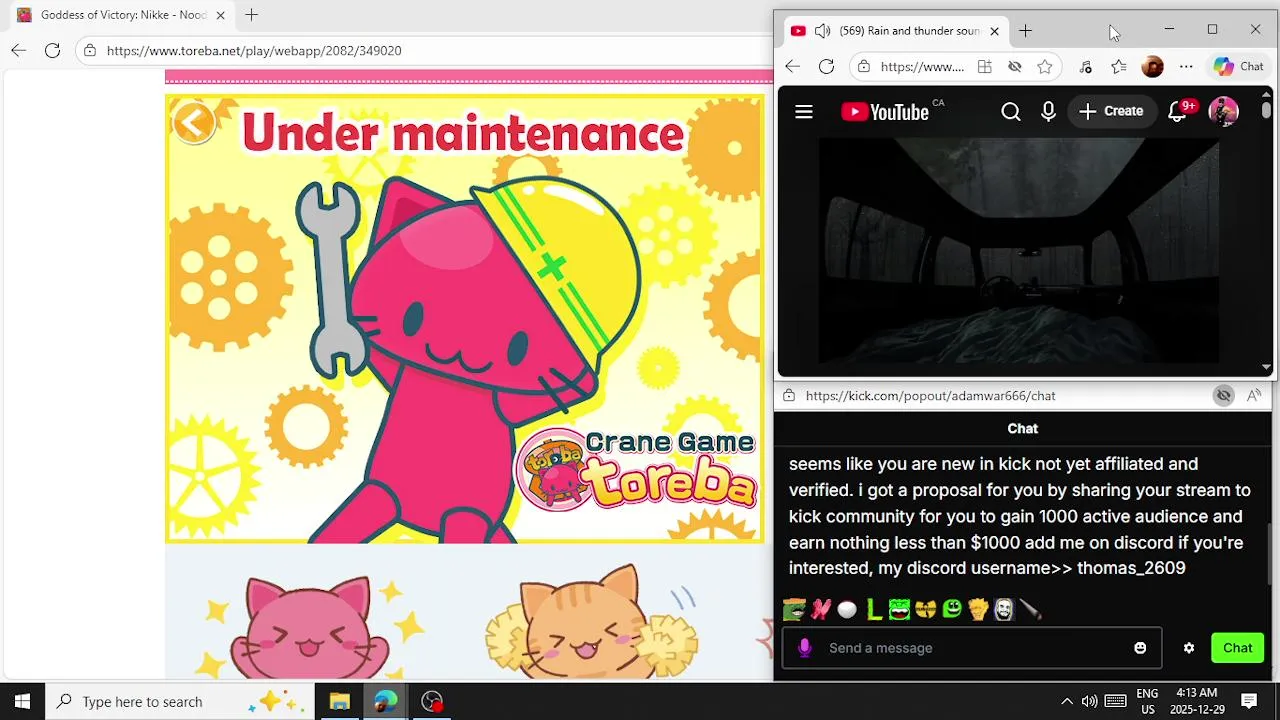
Task: Open the apps available icon in address bar
Action: point(985,67)
